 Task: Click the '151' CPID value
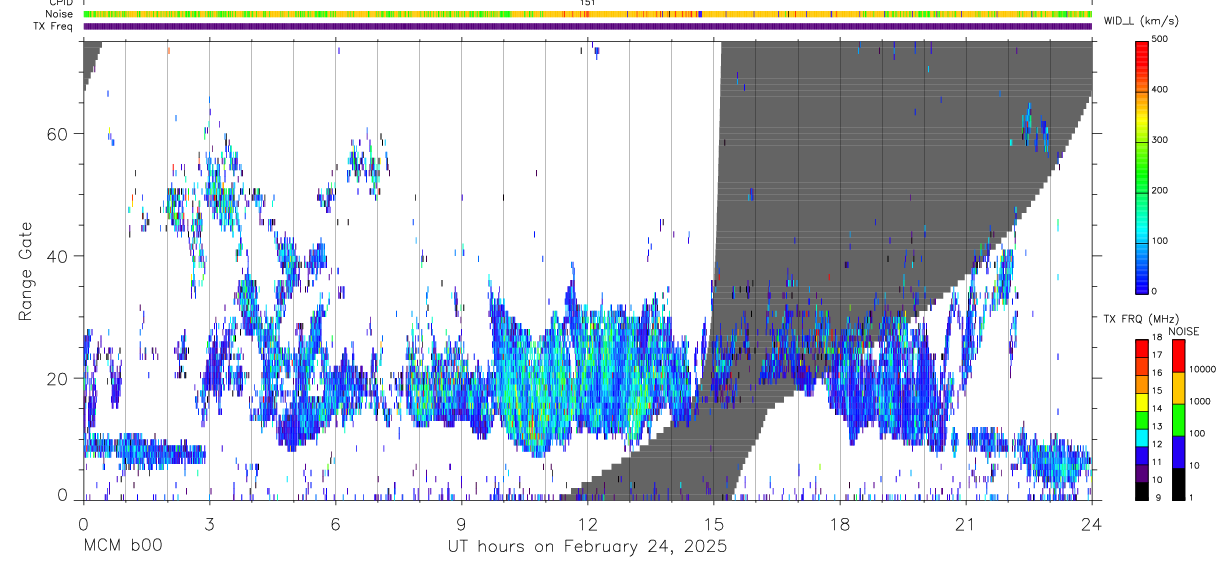[x=588, y=3]
